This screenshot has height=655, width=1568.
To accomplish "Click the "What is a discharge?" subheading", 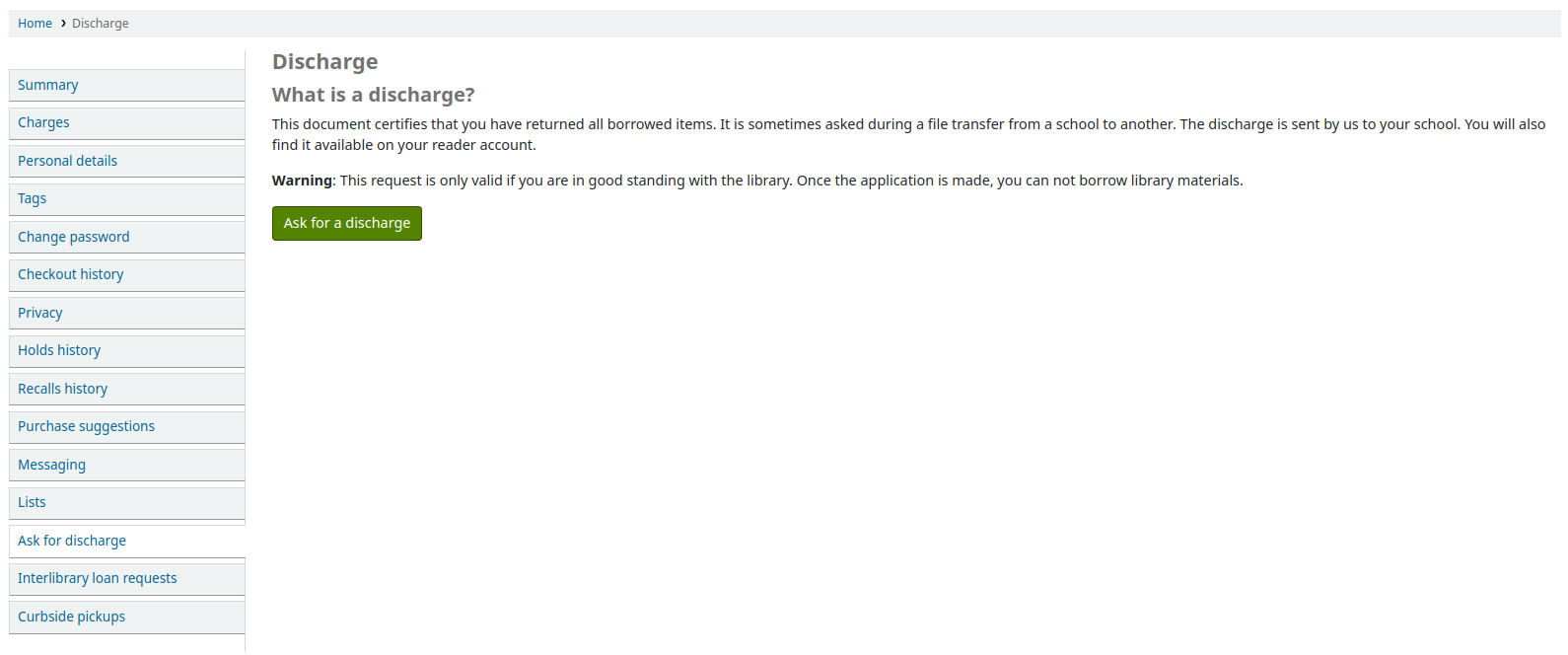I will pos(373,95).
